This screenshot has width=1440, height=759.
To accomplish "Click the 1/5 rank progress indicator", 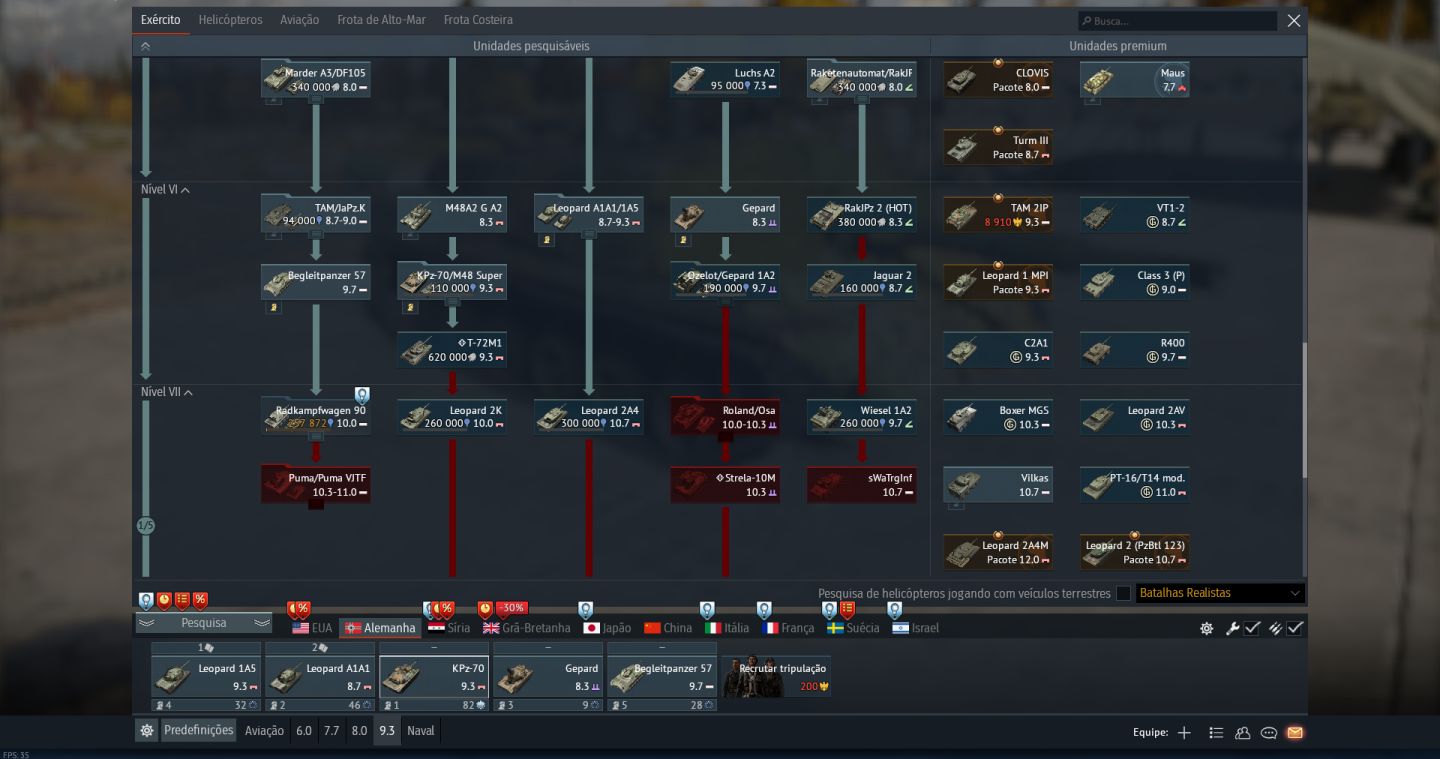I will coord(146,526).
